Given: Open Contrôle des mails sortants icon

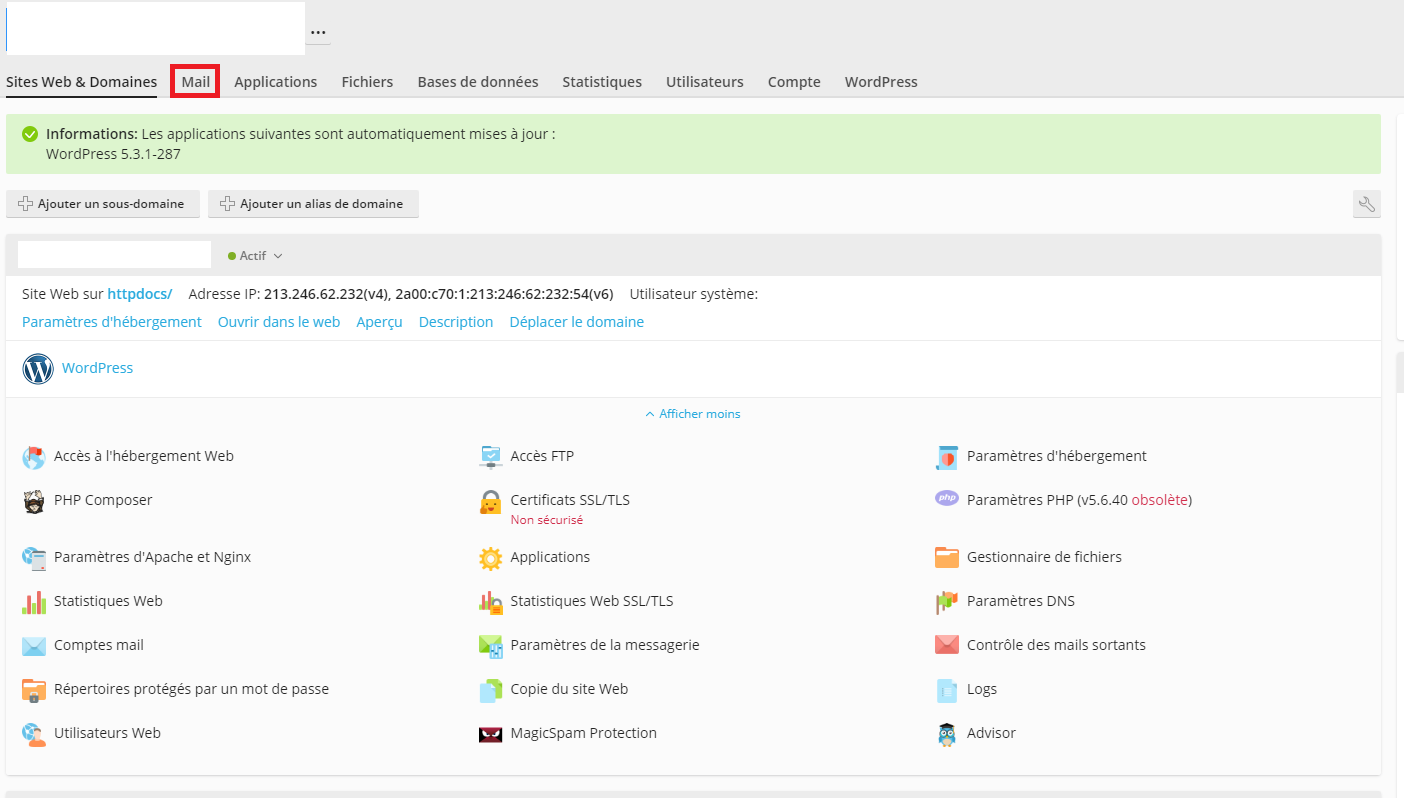Looking at the screenshot, I should coord(947,646).
